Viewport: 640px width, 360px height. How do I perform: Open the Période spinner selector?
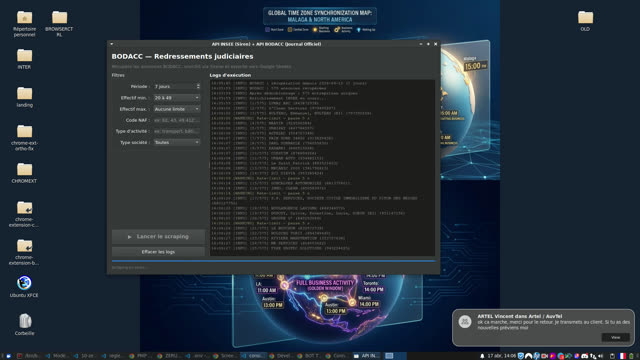[177, 87]
